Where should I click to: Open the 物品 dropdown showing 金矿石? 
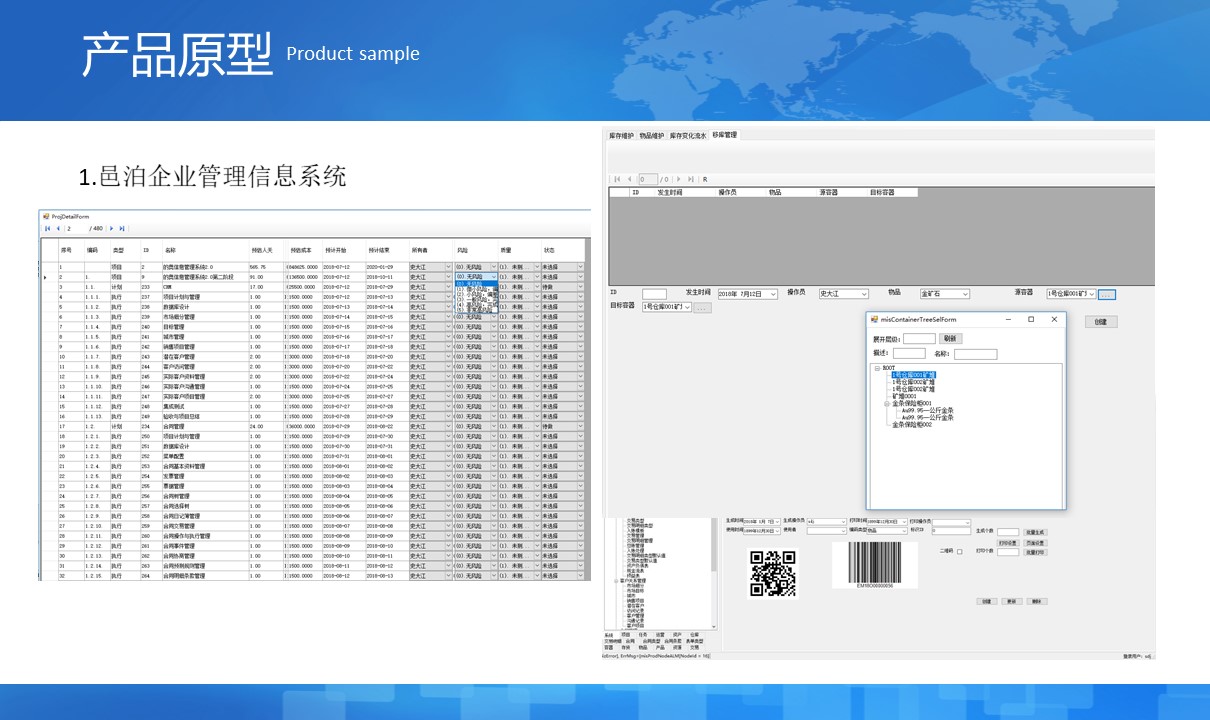(965, 294)
